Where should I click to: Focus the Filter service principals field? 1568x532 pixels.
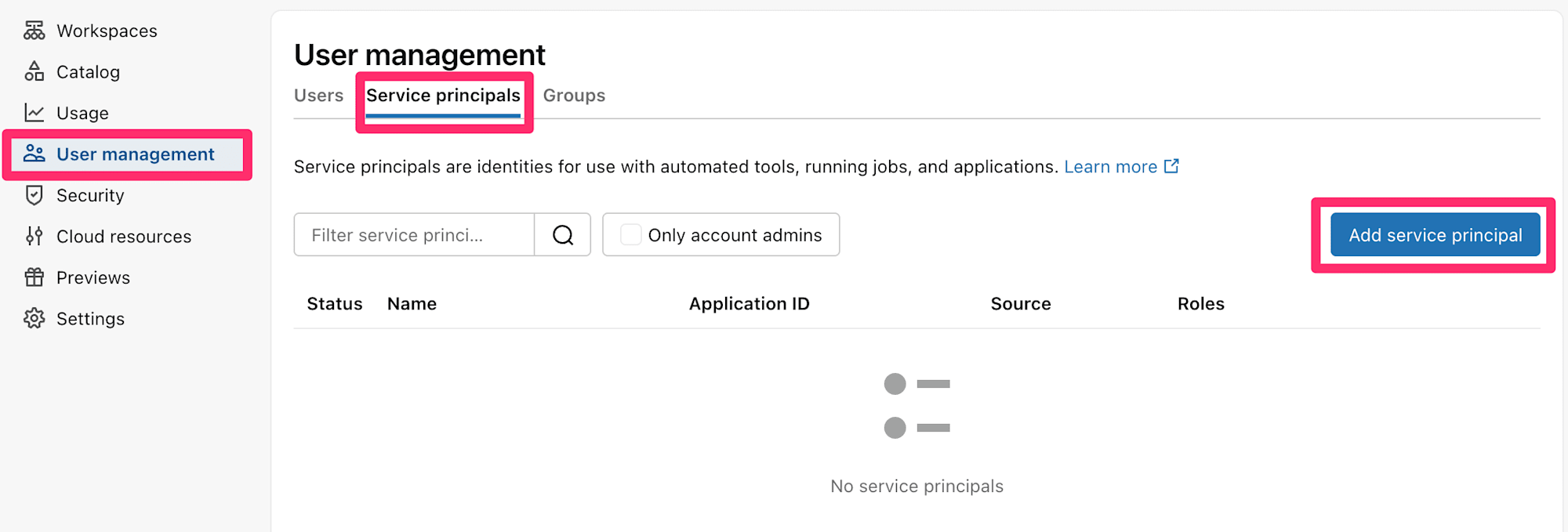414,235
